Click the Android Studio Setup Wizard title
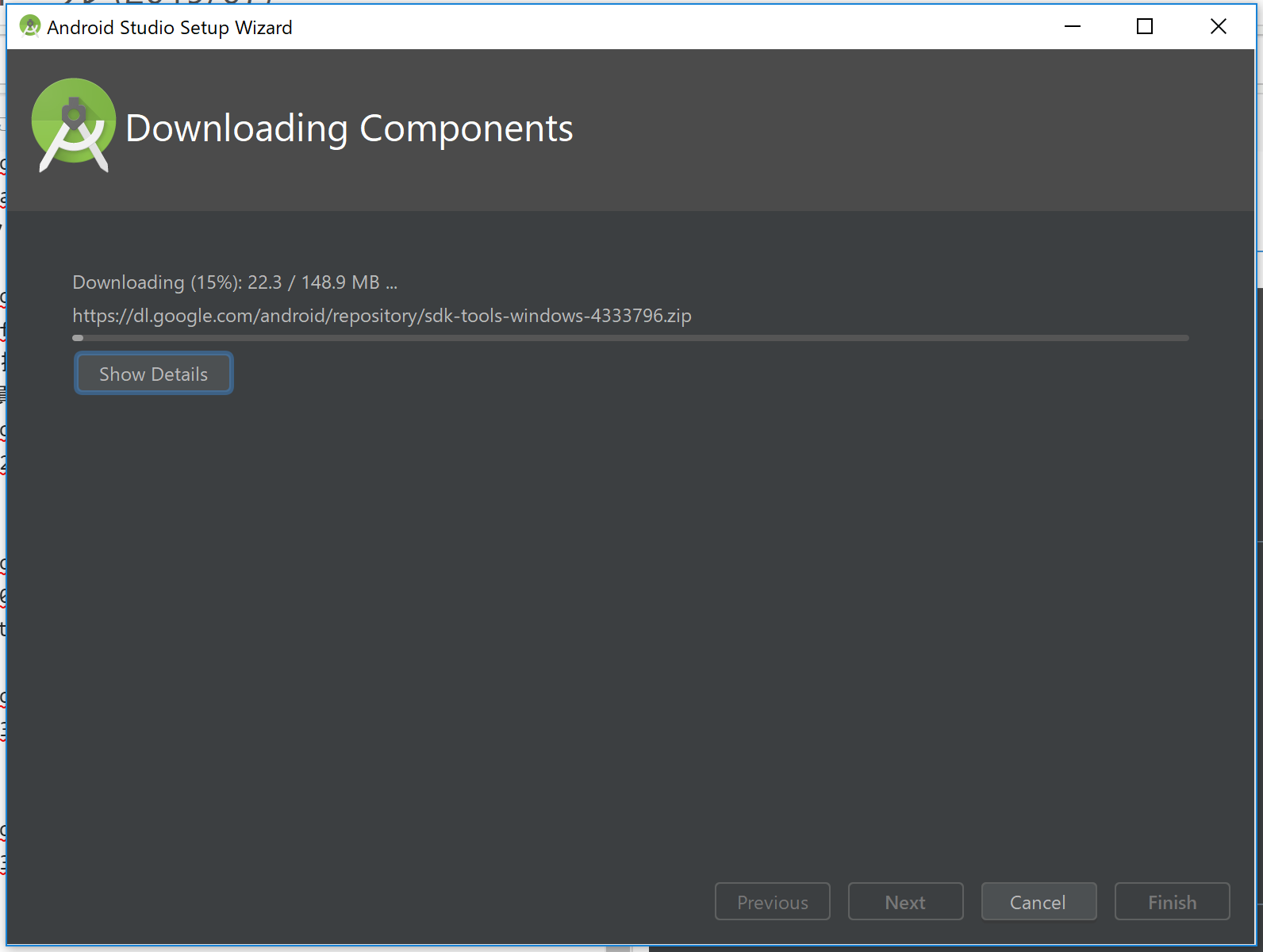Screen dimensions: 1263x952 click(170, 28)
